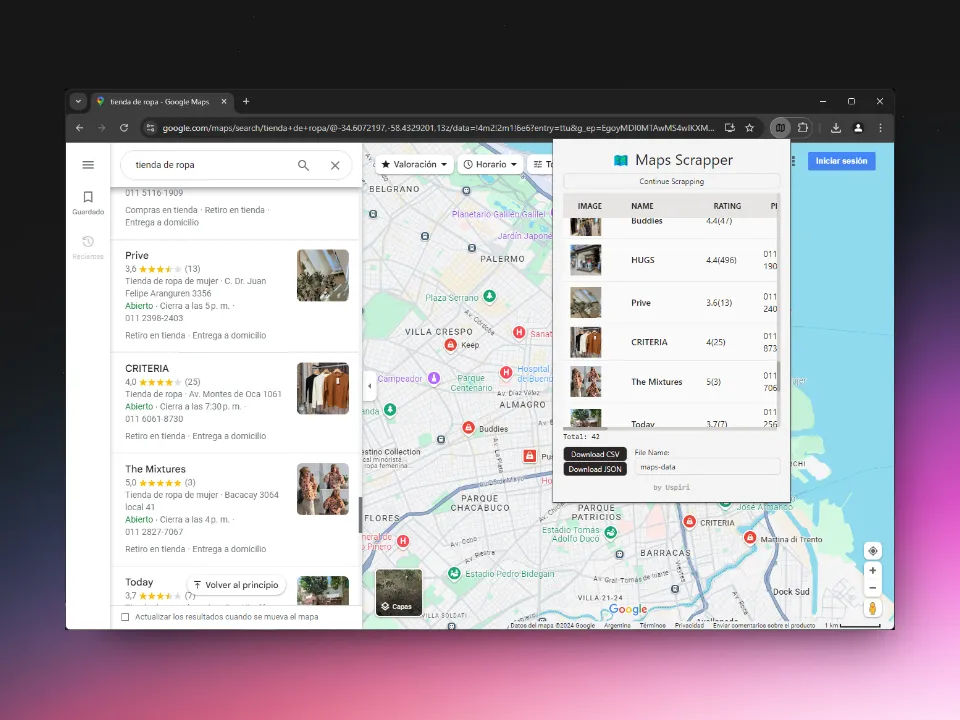This screenshot has width=960, height=720.
Task: Click the results list scrollbar thumb
Action: (360, 514)
